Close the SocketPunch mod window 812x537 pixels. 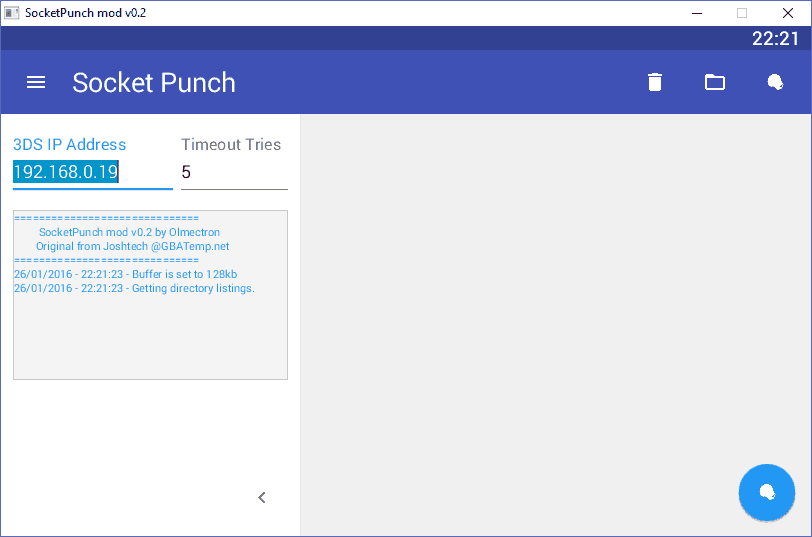click(788, 13)
